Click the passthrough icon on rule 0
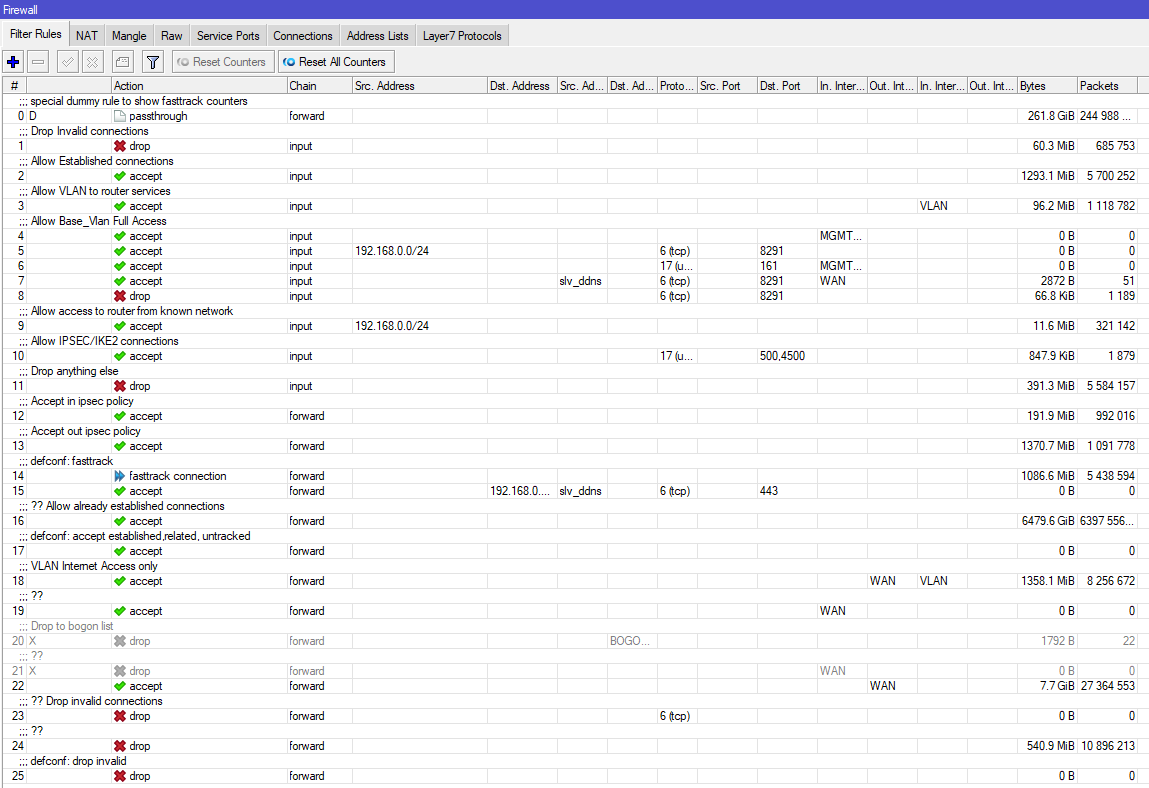Viewport: 1149px width, 788px height. [x=120, y=116]
